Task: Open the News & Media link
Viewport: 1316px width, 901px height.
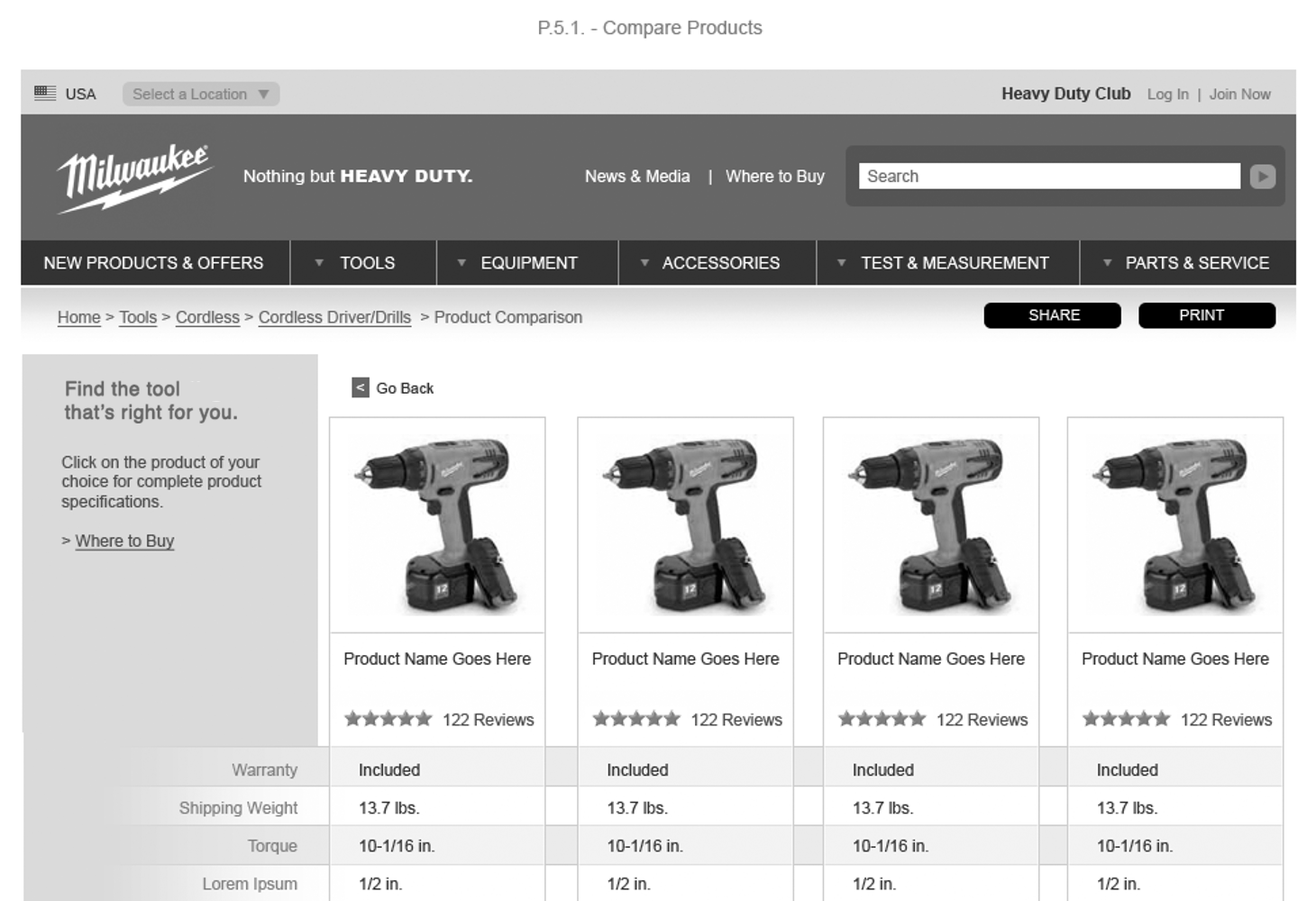Action: [637, 177]
